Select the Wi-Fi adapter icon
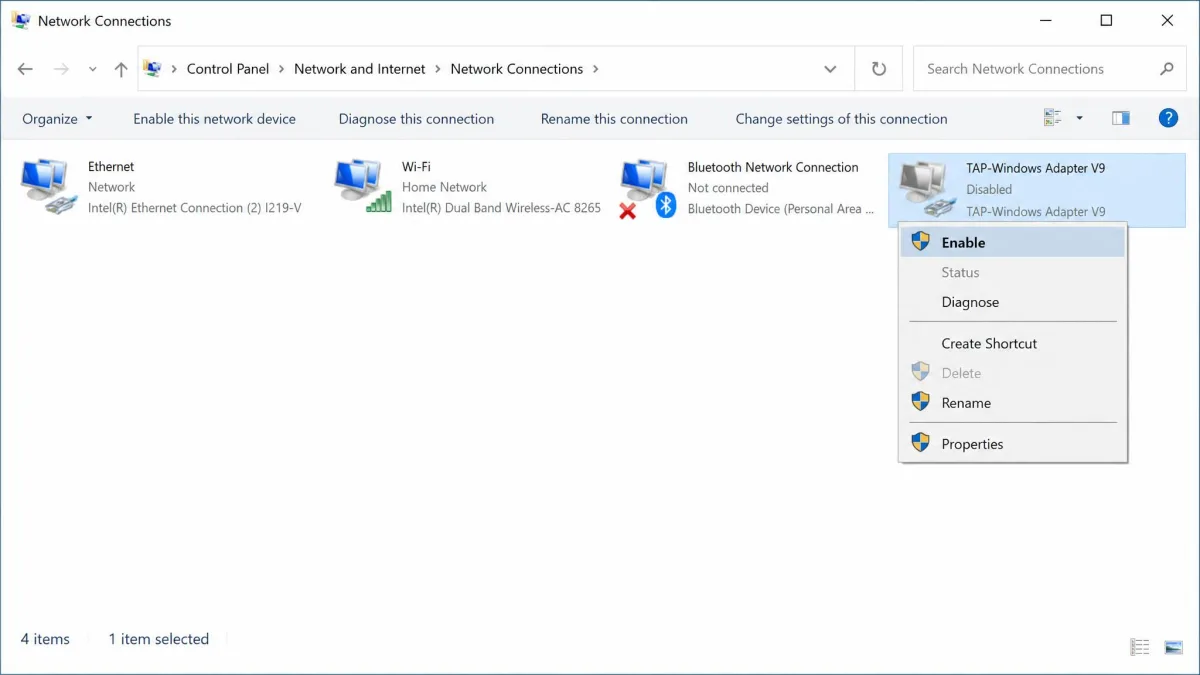Screen dimensions: 1200x675 tap(363, 187)
